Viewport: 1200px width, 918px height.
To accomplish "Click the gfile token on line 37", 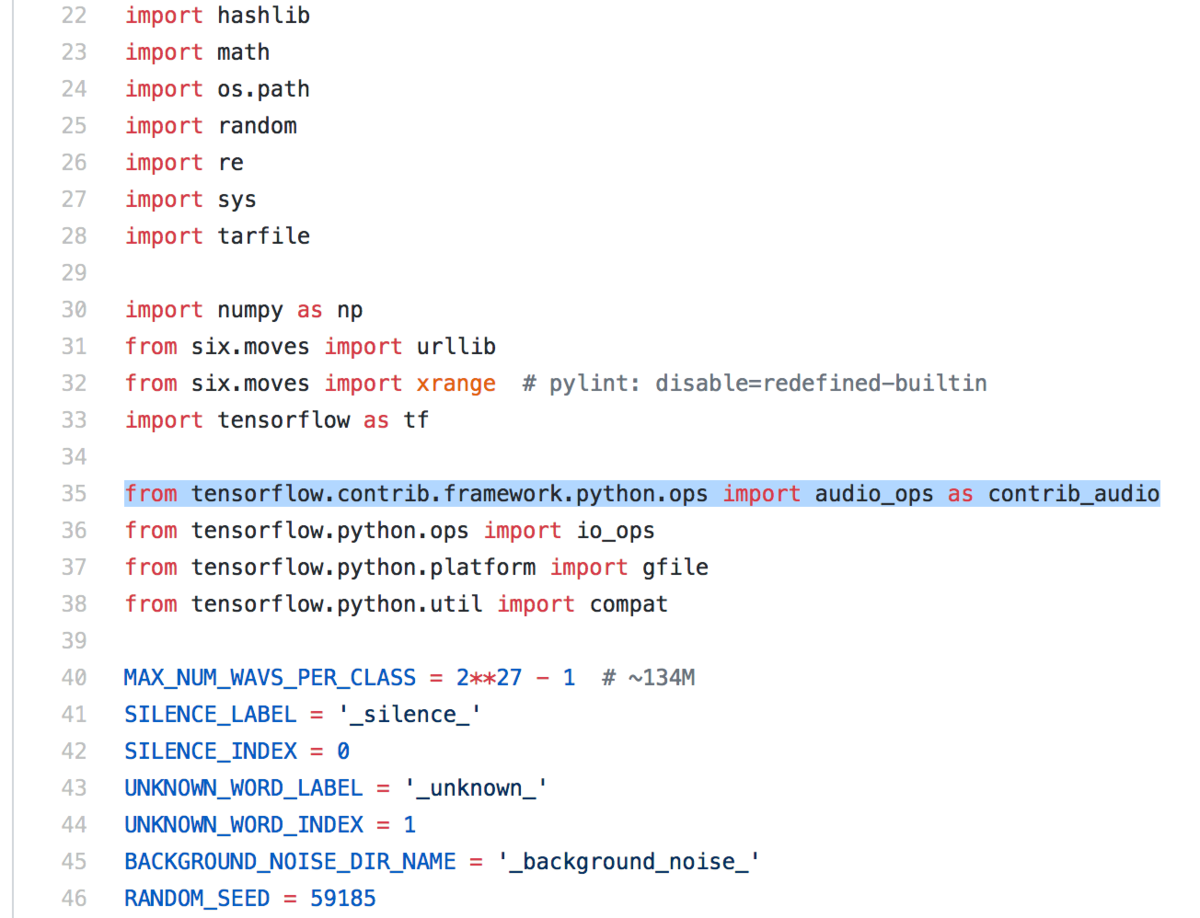I will click(676, 567).
